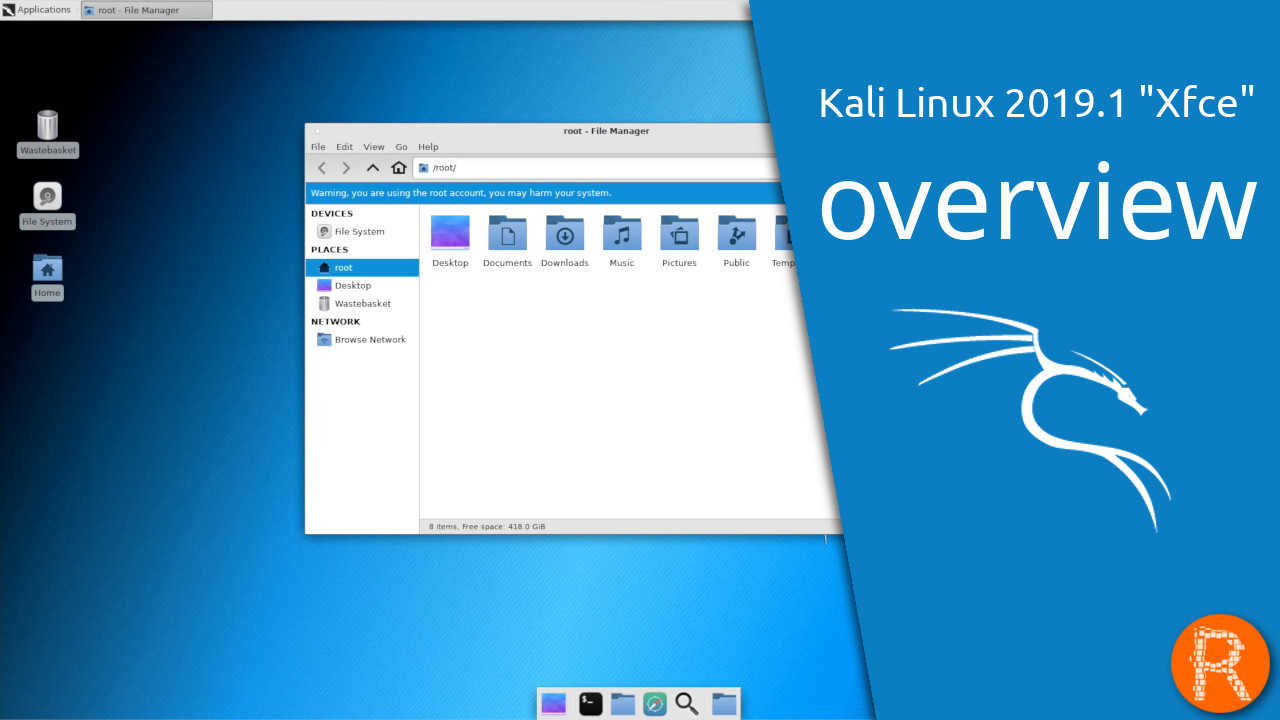Go forward with the right arrow
Viewport: 1280px width, 720px height.
(346, 168)
